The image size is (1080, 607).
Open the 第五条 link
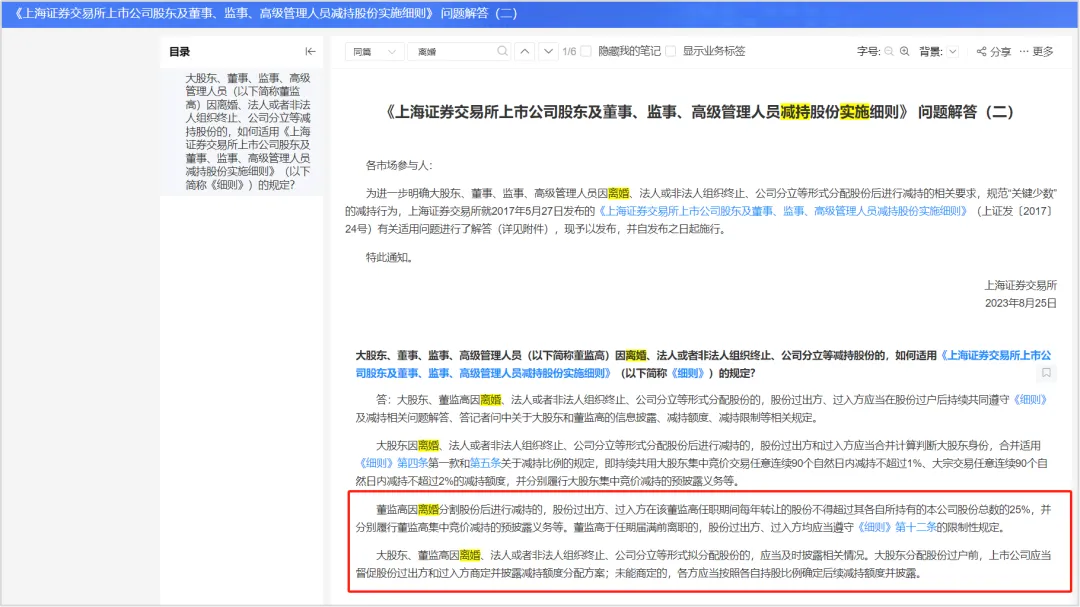(485, 463)
